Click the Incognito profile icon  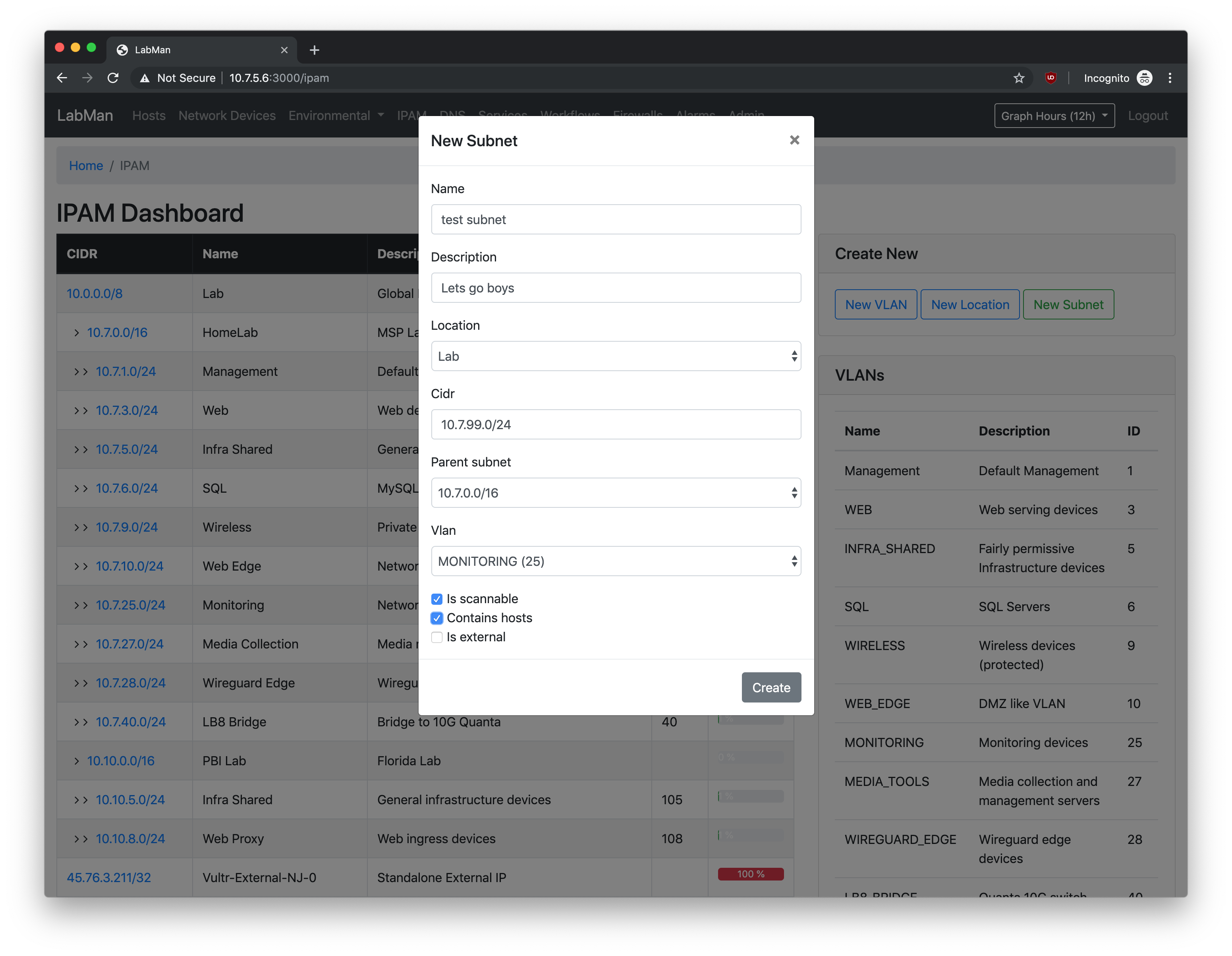point(1144,78)
